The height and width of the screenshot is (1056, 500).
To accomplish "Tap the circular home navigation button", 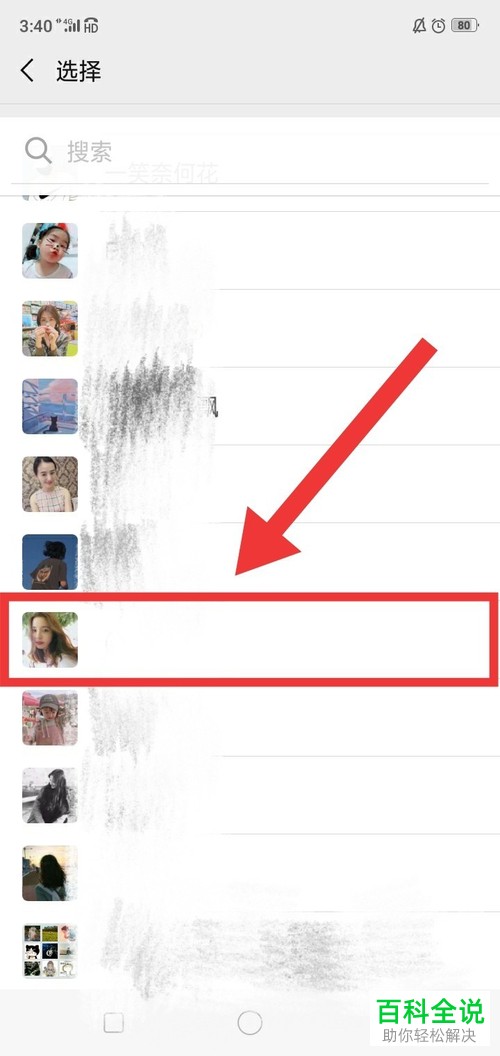I will 250,1023.
